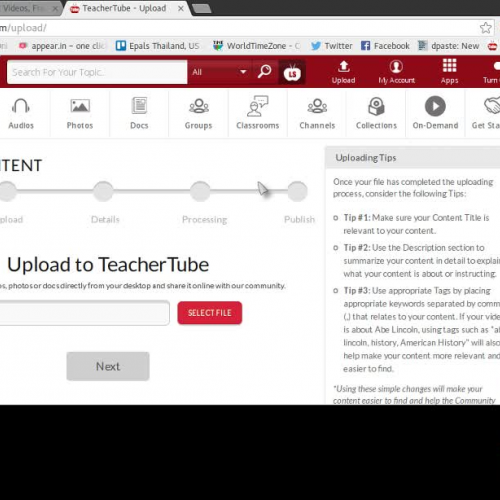Switch to the TeacherTube - Upload tab
The image size is (500, 500).
tap(124, 8)
